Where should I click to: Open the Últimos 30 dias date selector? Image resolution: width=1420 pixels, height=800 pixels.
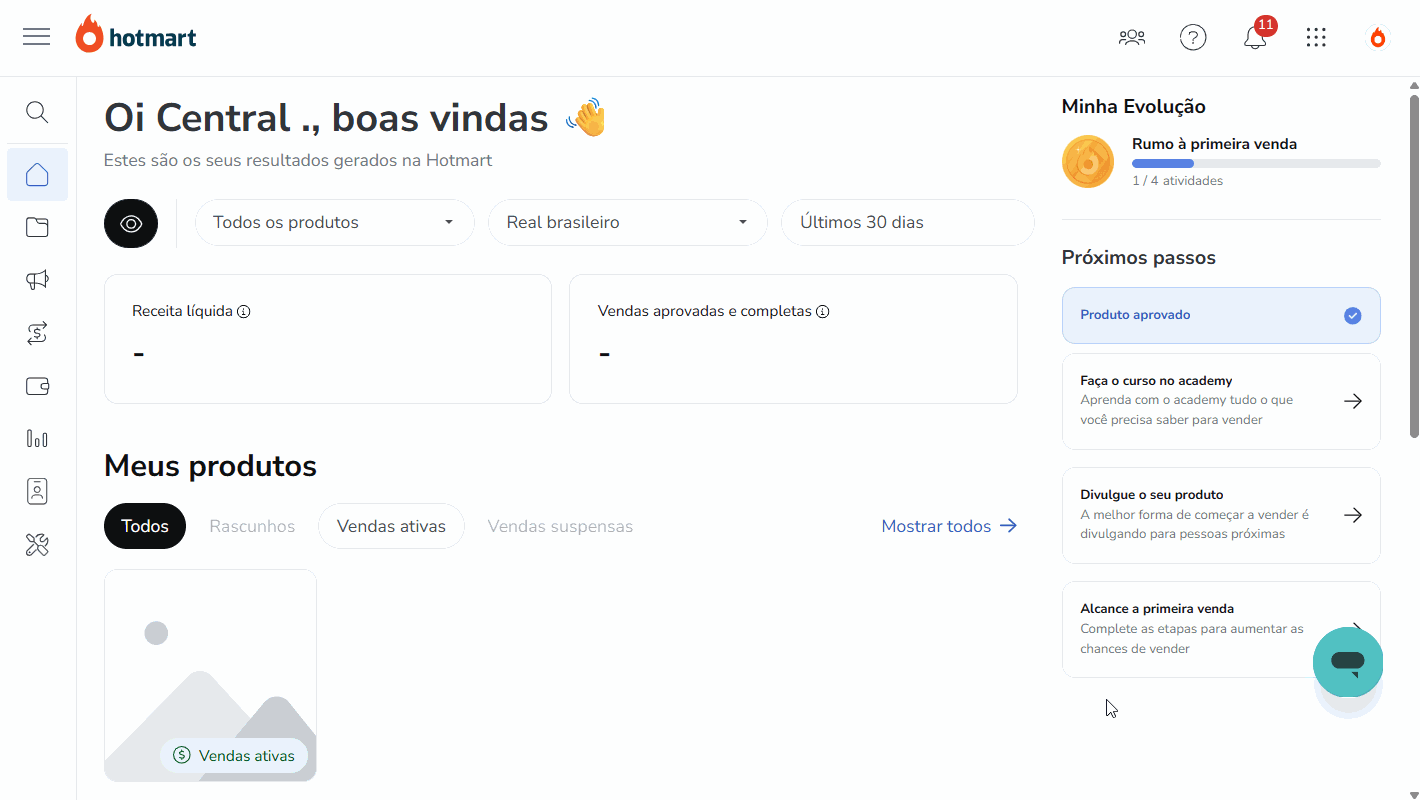(x=906, y=222)
